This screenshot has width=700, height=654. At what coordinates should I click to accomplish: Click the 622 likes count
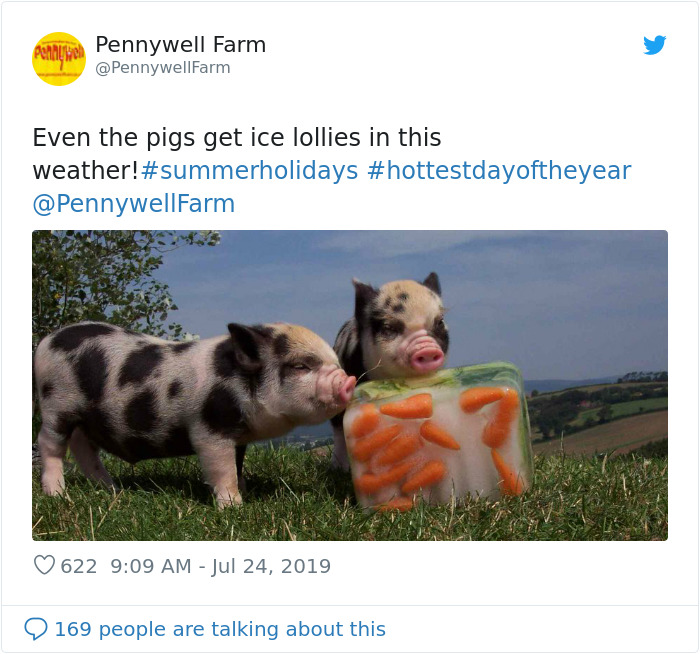pos(79,566)
